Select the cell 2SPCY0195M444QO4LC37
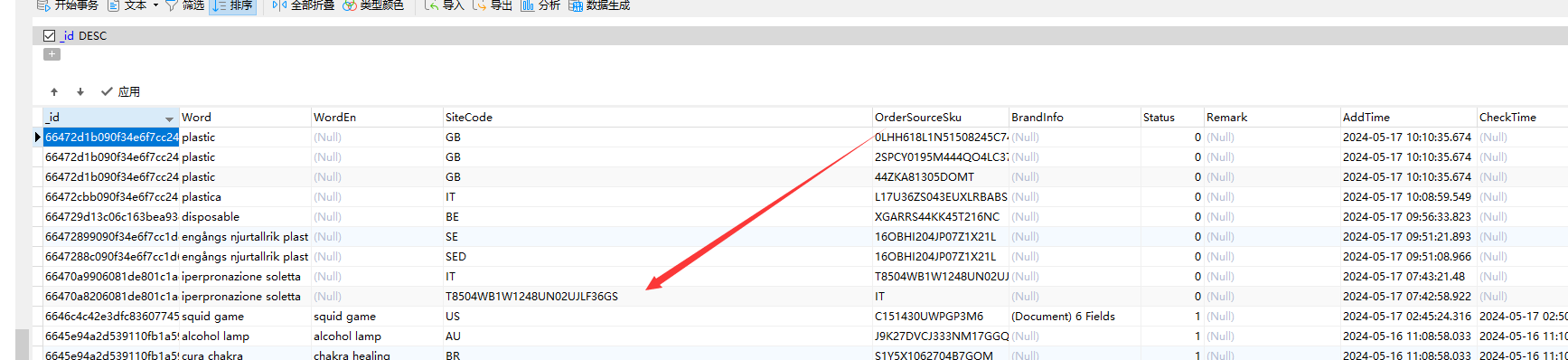This screenshot has width=1568, height=360. coord(941,157)
